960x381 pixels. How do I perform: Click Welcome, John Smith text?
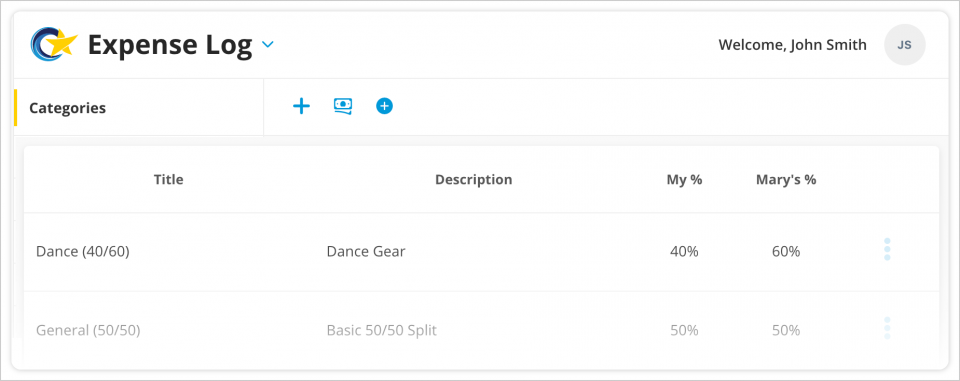[792, 45]
